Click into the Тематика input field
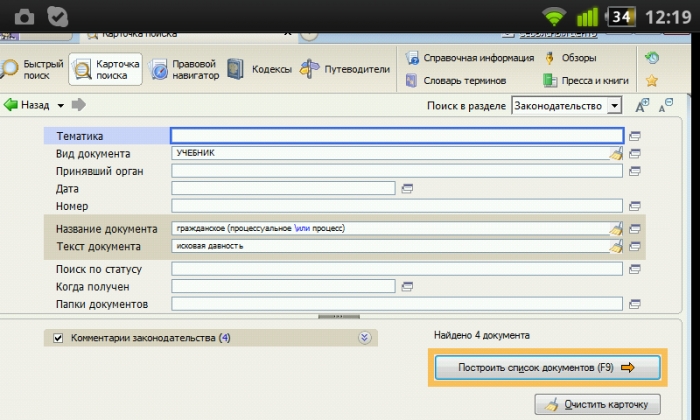This screenshot has width=700, height=420. pyautogui.click(x=397, y=136)
